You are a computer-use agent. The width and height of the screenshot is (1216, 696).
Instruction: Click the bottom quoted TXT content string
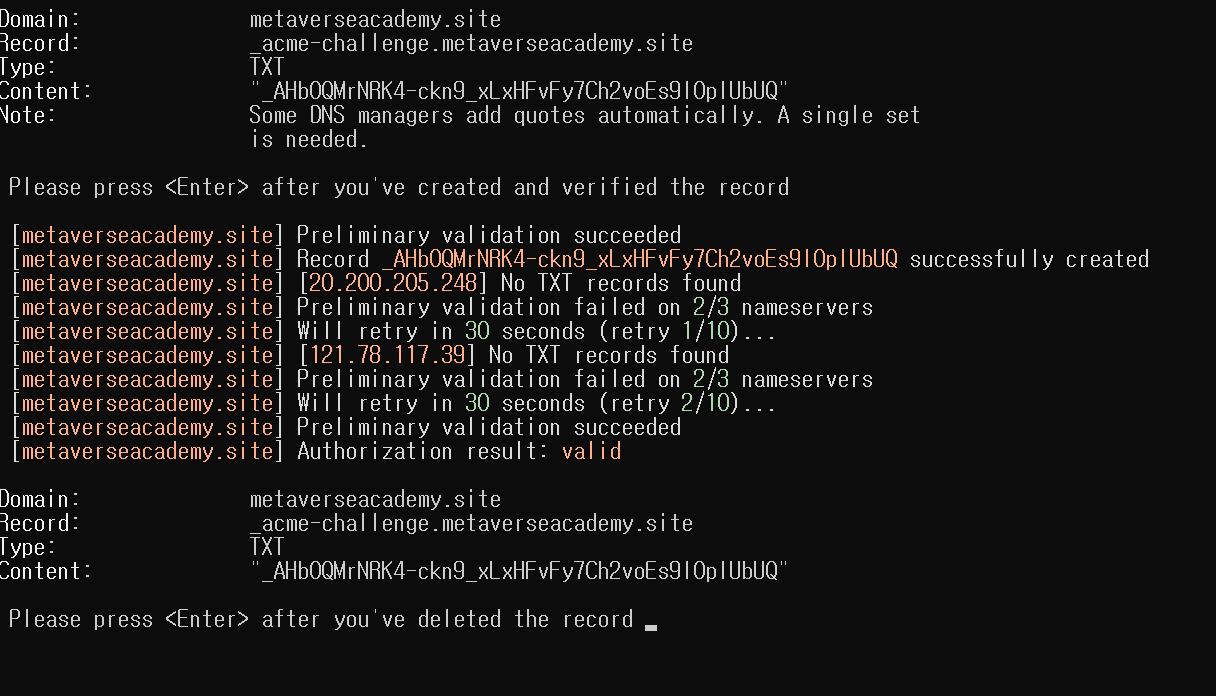click(519, 572)
